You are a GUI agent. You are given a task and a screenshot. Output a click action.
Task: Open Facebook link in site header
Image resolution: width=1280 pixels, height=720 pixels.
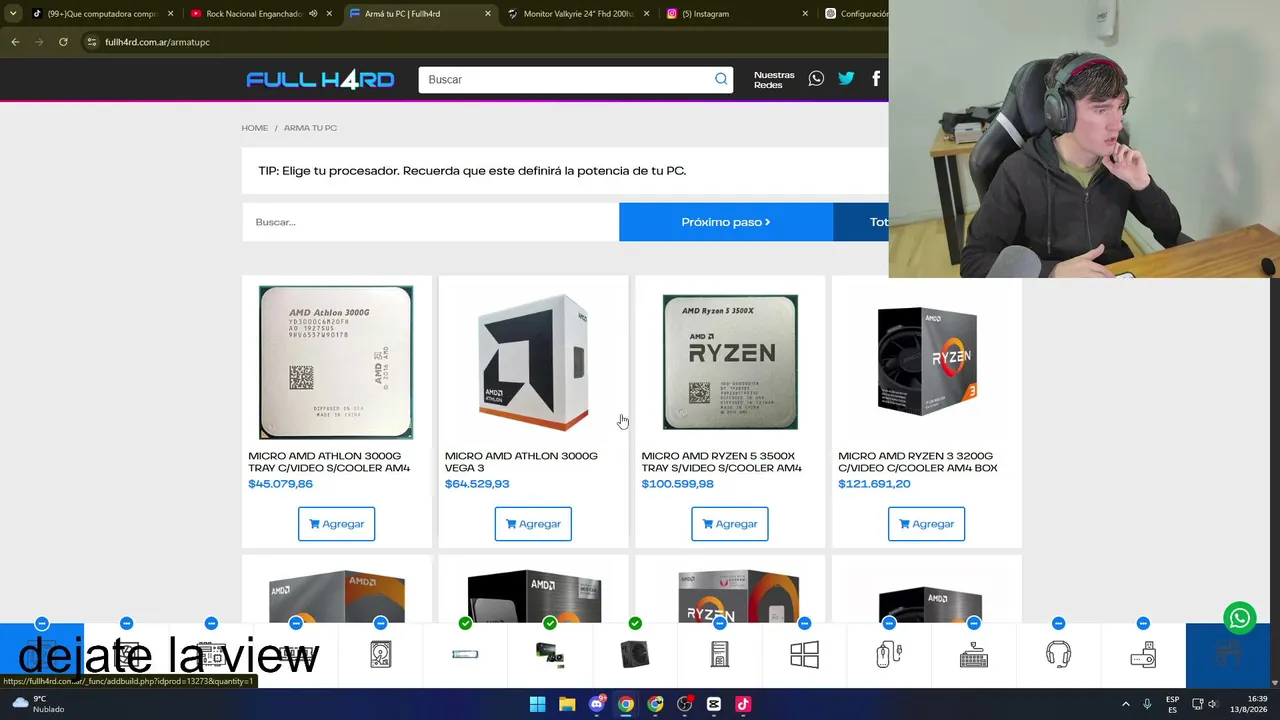pos(876,79)
